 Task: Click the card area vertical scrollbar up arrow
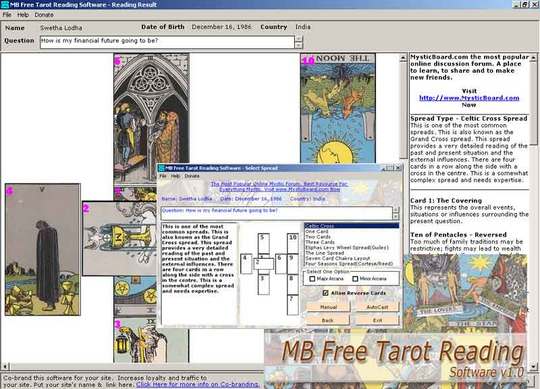(x=404, y=58)
